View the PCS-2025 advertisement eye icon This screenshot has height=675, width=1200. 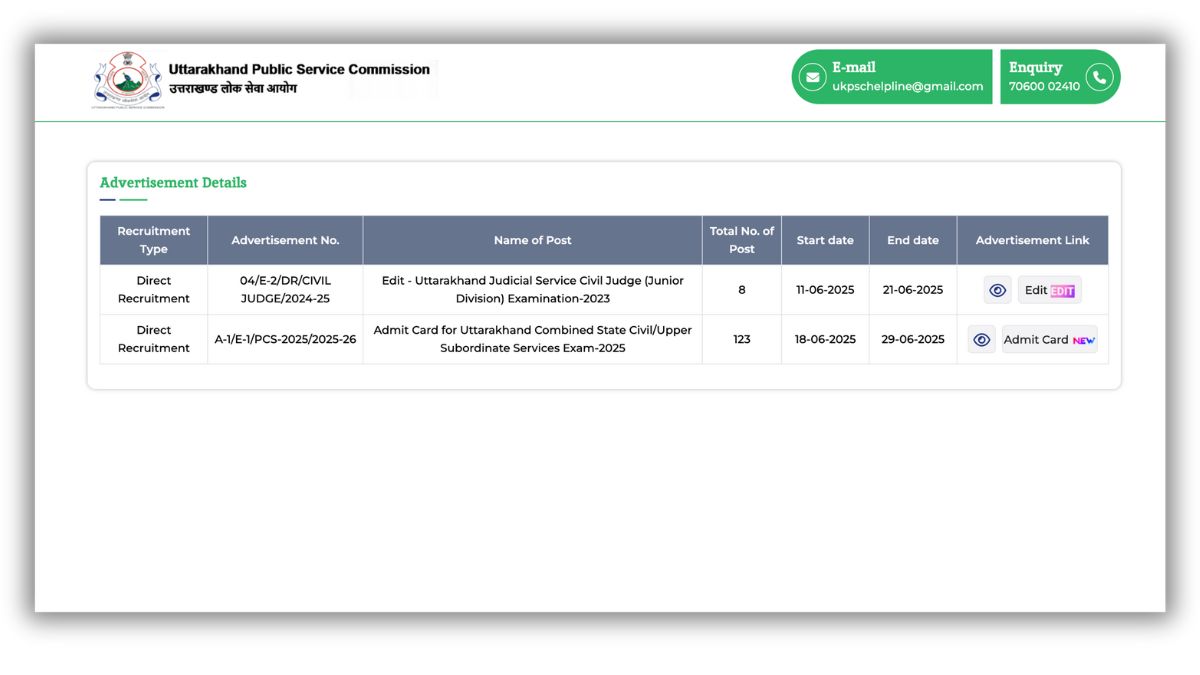[982, 339]
